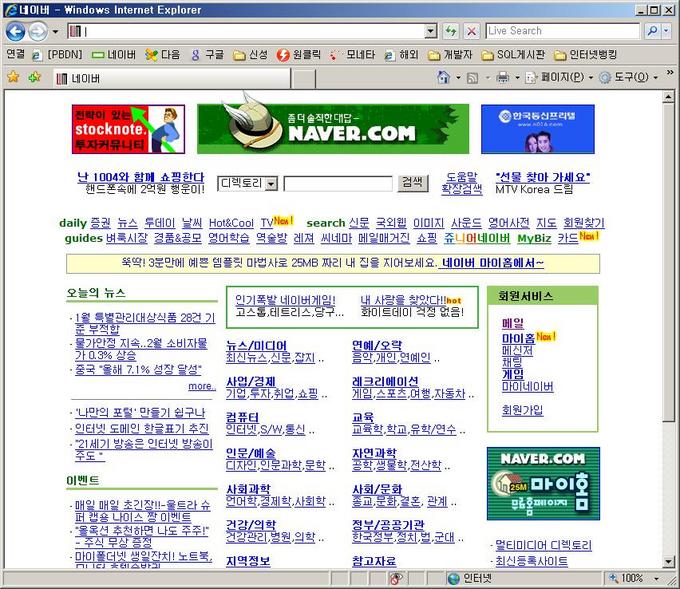Click the 100% zoom level button
This screenshot has width=680, height=589.
tap(627, 578)
